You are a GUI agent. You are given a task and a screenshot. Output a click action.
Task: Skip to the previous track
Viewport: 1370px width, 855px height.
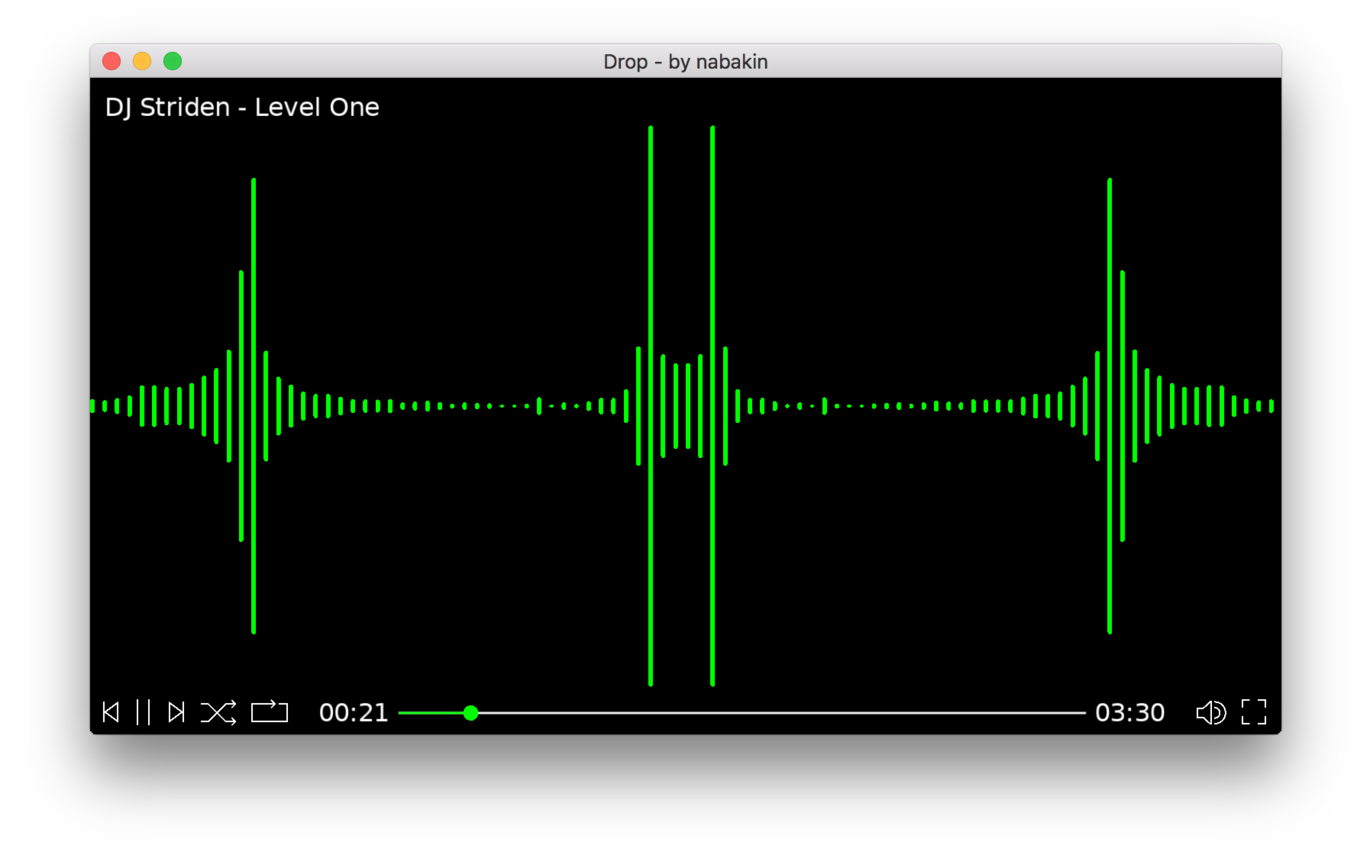coord(111,712)
